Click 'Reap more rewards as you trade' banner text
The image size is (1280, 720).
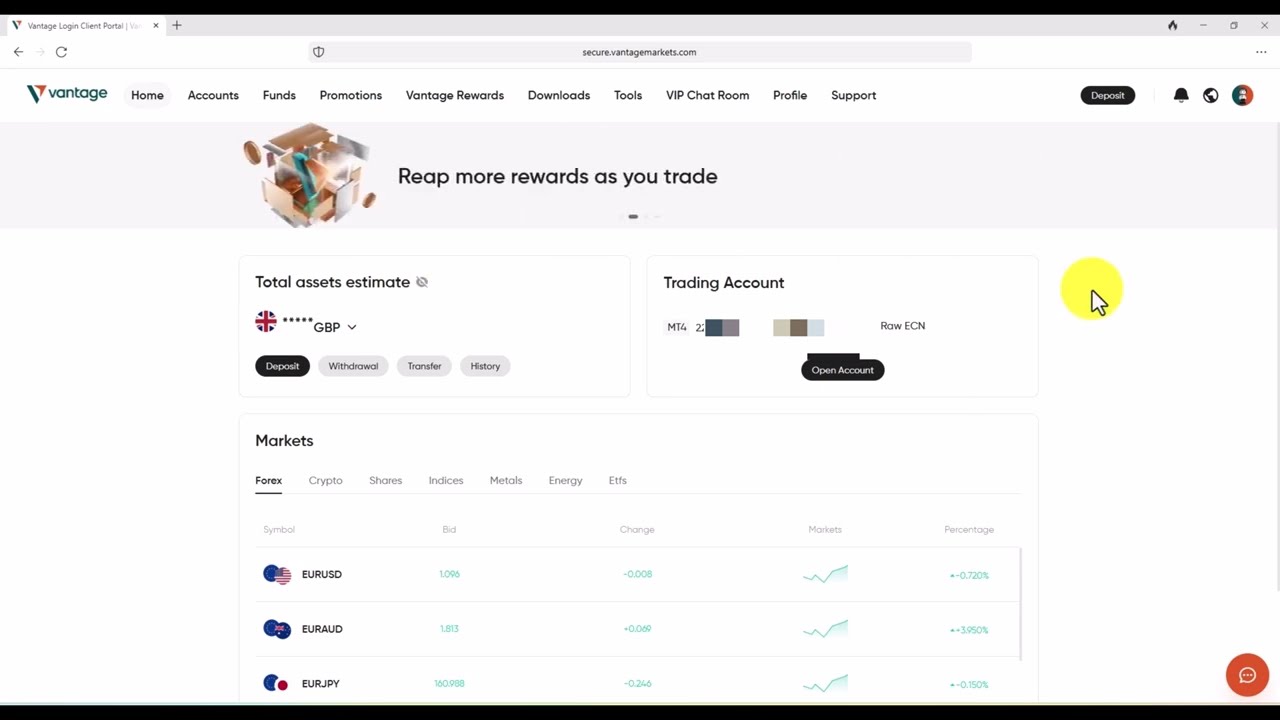(x=558, y=176)
